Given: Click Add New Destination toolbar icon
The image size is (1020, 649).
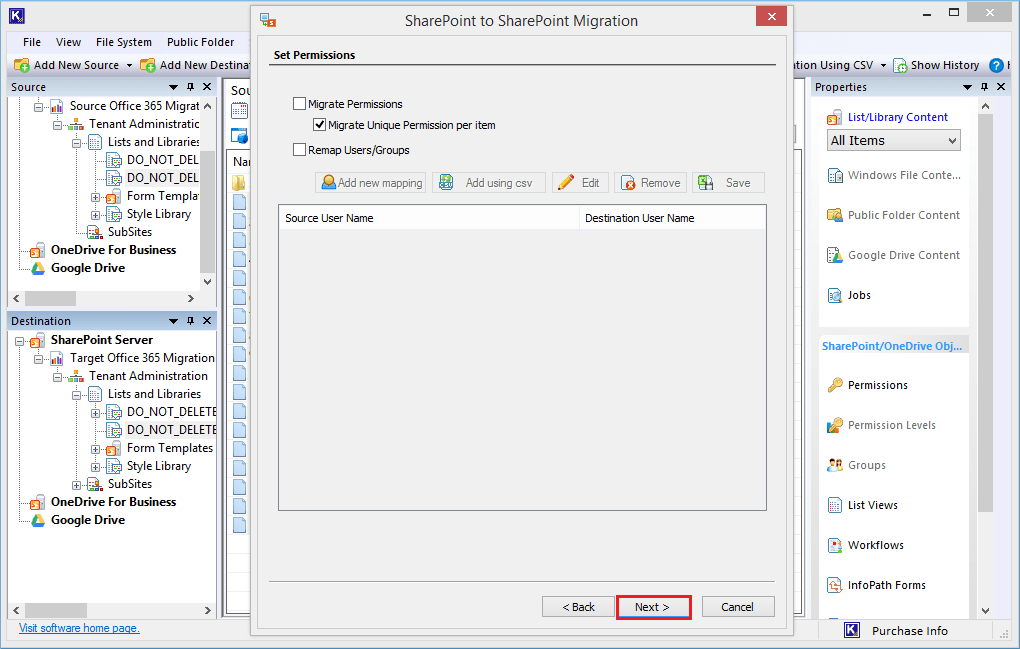Looking at the screenshot, I should point(148,65).
